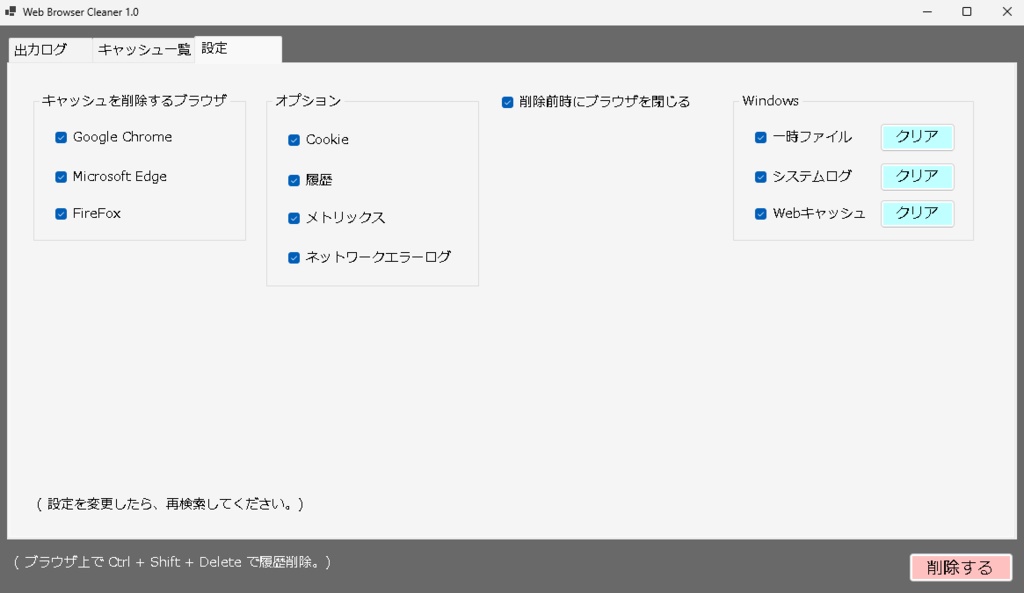Disable the Google Chrome checkbox
Screen dimensions: 1024x593
[x=60, y=137]
